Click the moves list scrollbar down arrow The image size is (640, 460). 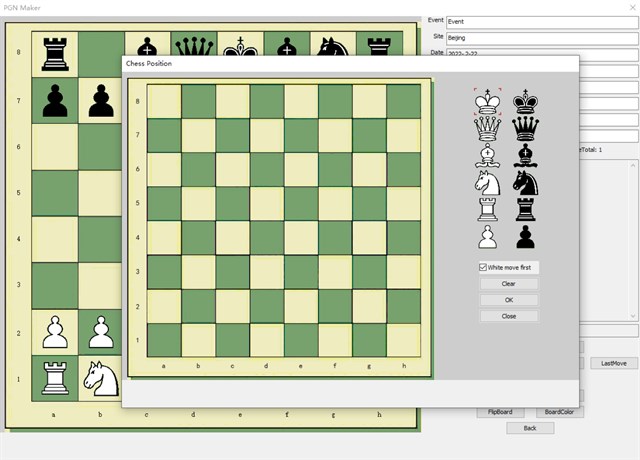(633, 316)
